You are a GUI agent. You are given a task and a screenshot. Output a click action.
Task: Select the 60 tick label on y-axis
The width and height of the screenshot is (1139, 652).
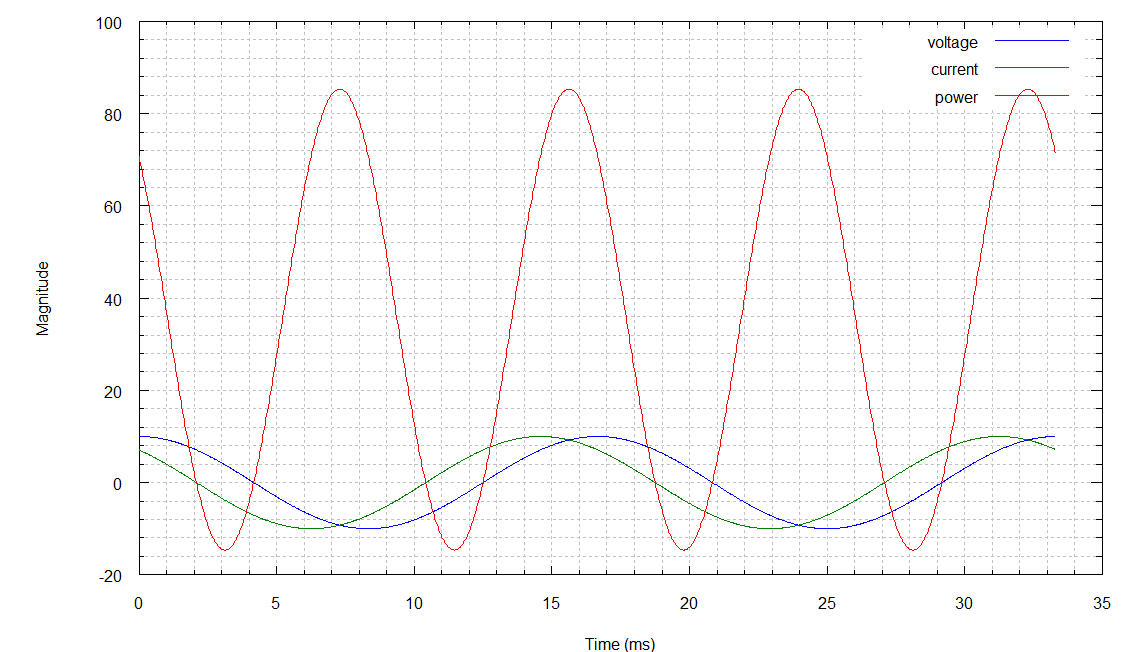(x=112, y=207)
